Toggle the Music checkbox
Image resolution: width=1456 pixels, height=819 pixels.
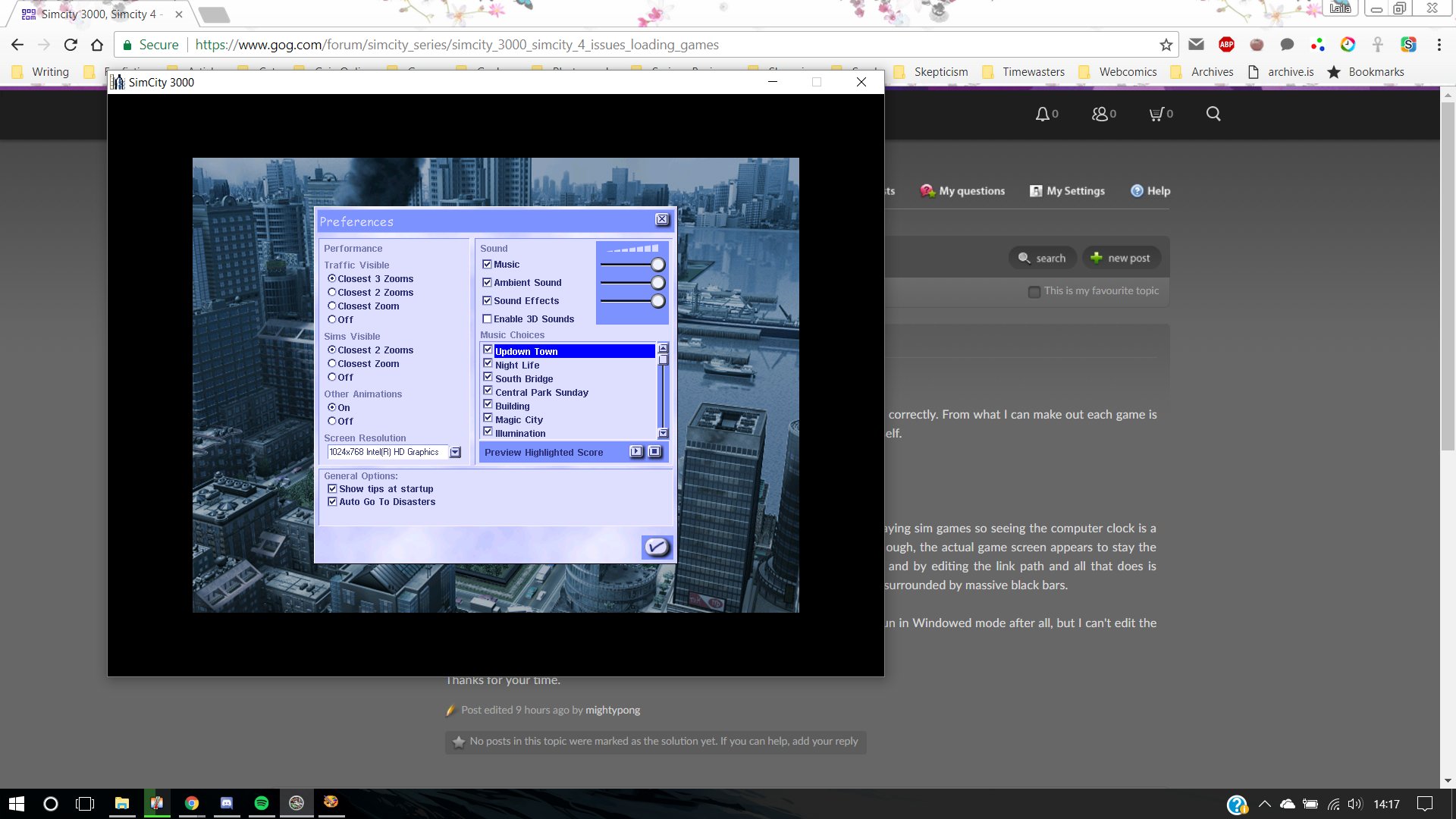pyautogui.click(x=487, y=265)
